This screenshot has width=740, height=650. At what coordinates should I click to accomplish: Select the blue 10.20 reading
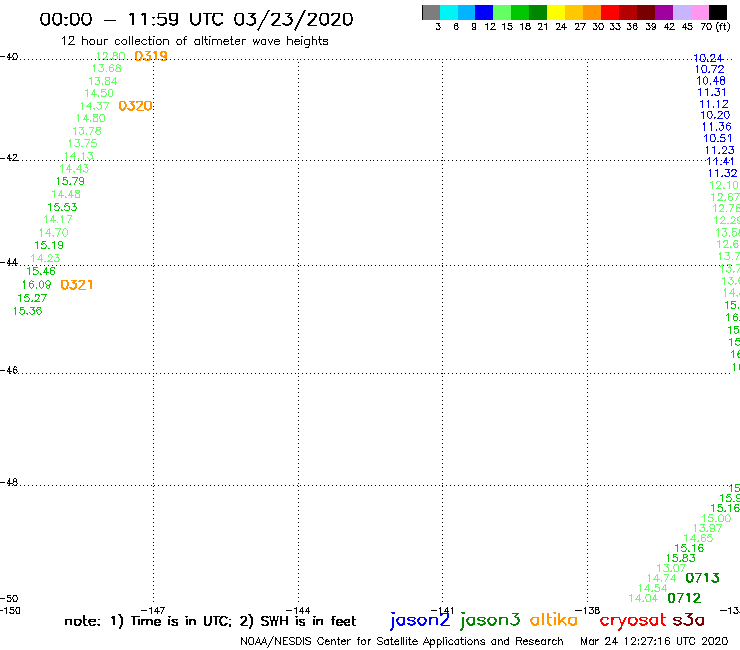tap(715, 116)
